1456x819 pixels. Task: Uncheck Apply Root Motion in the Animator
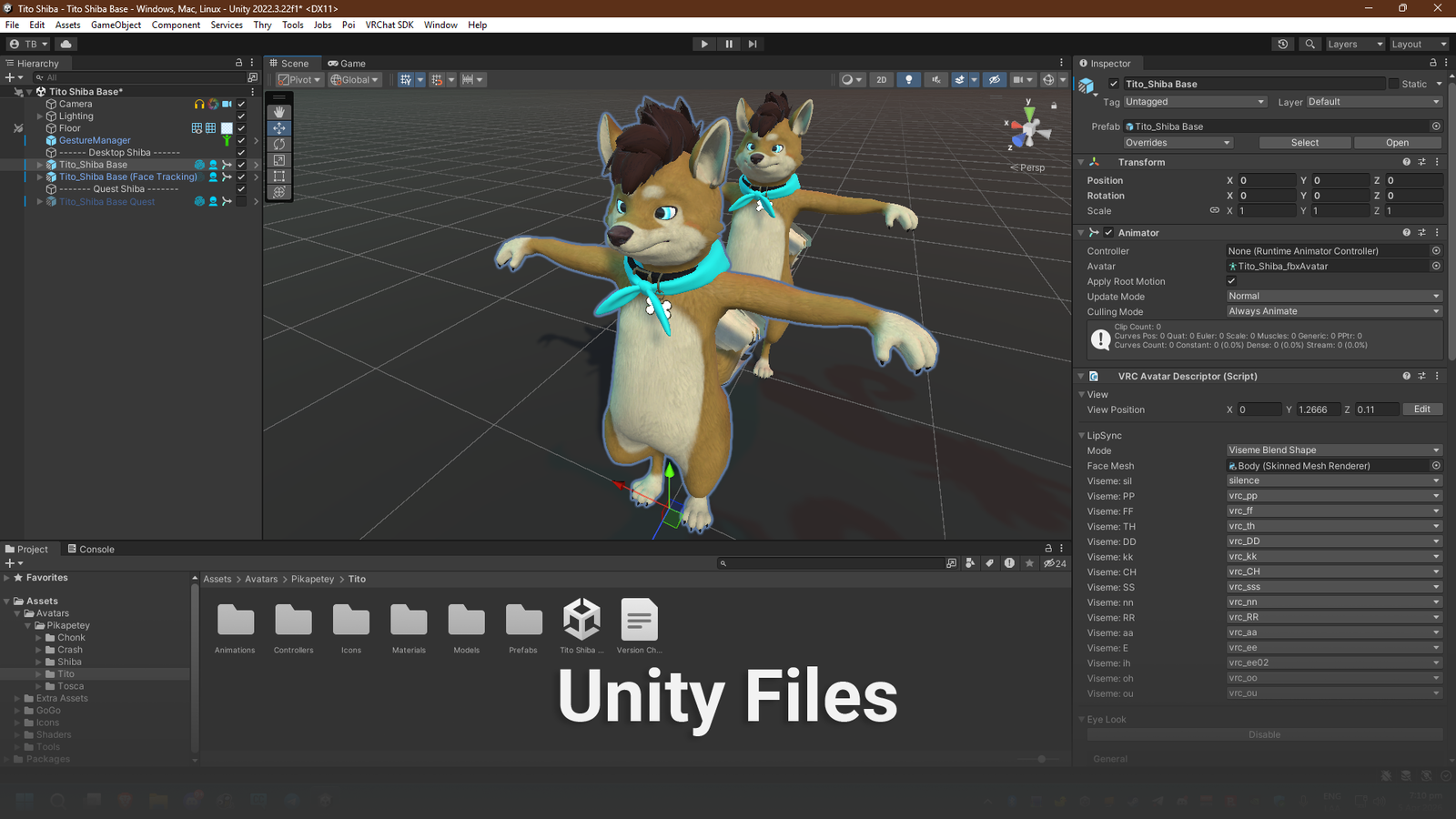coord(1231,281)
